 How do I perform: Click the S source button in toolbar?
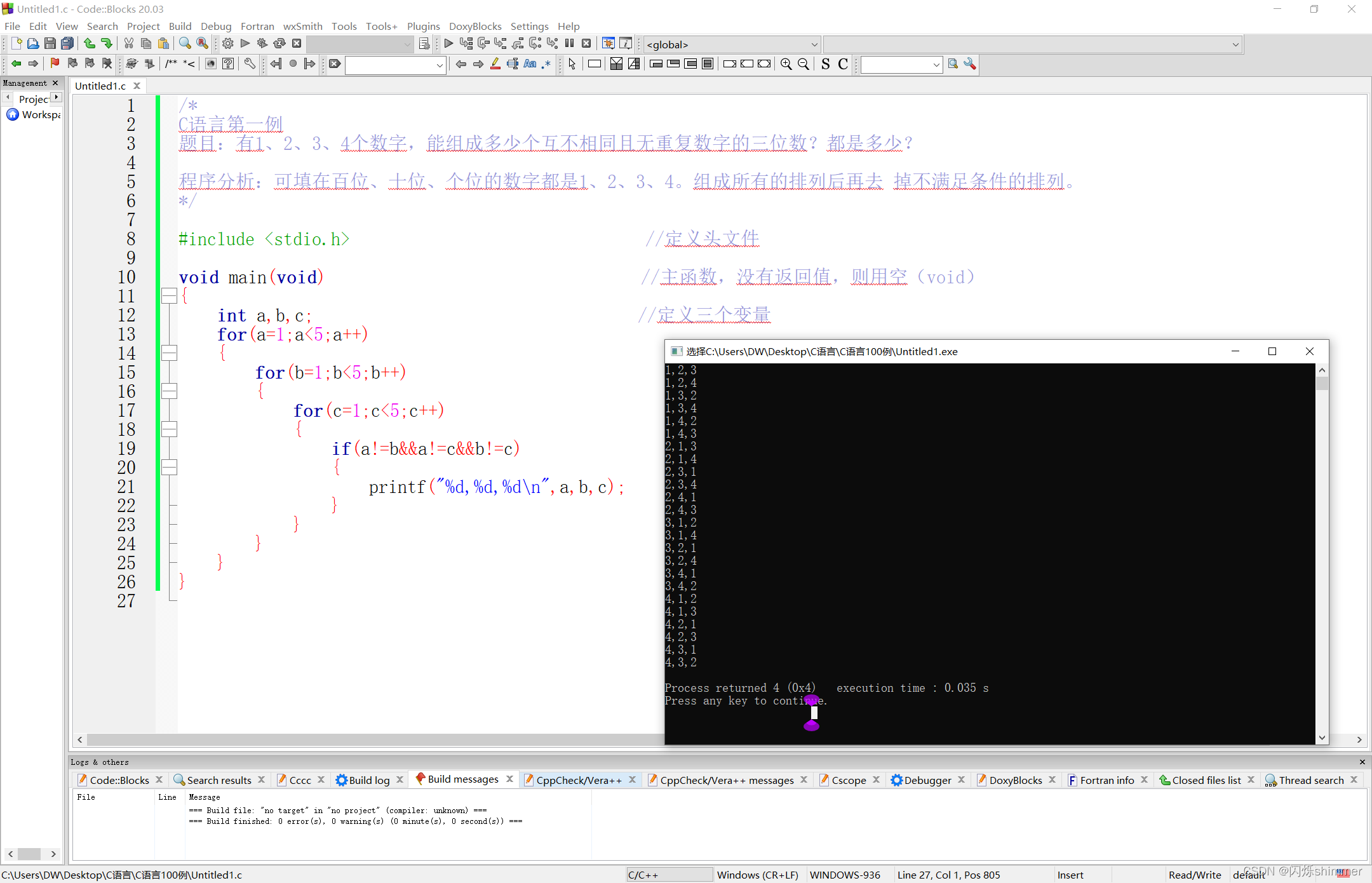pos(825,64)
